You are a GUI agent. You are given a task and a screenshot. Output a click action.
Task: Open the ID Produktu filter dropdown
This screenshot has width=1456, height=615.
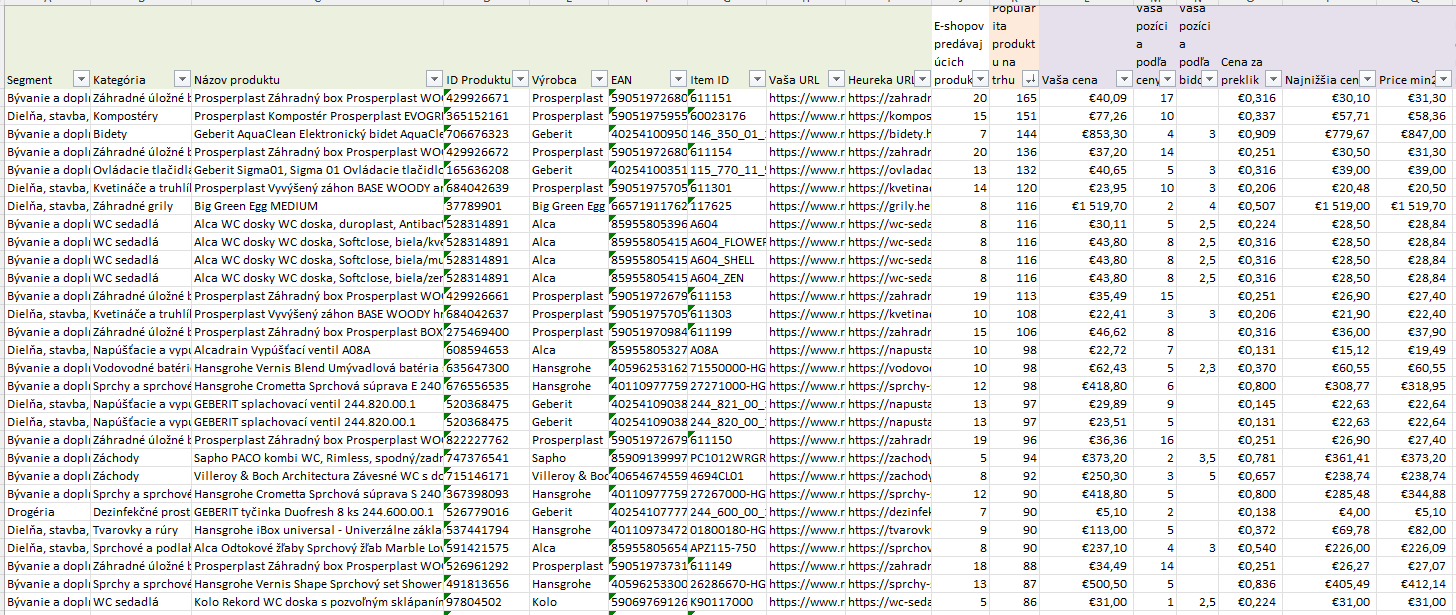point(519,79)
